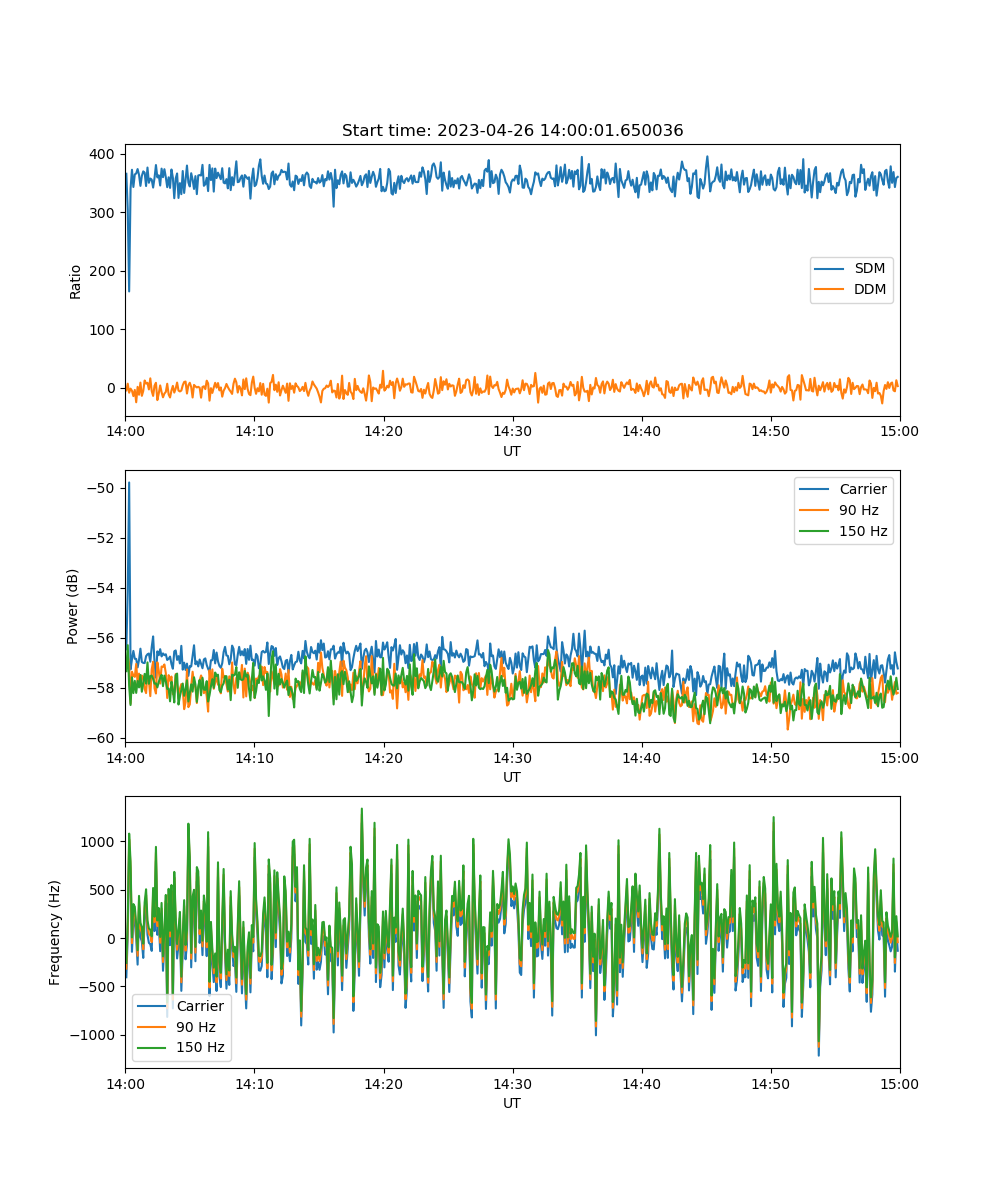Select Carrier label in the power plot legend
Screen dimensions: 1000x1200
pos(861,489)
